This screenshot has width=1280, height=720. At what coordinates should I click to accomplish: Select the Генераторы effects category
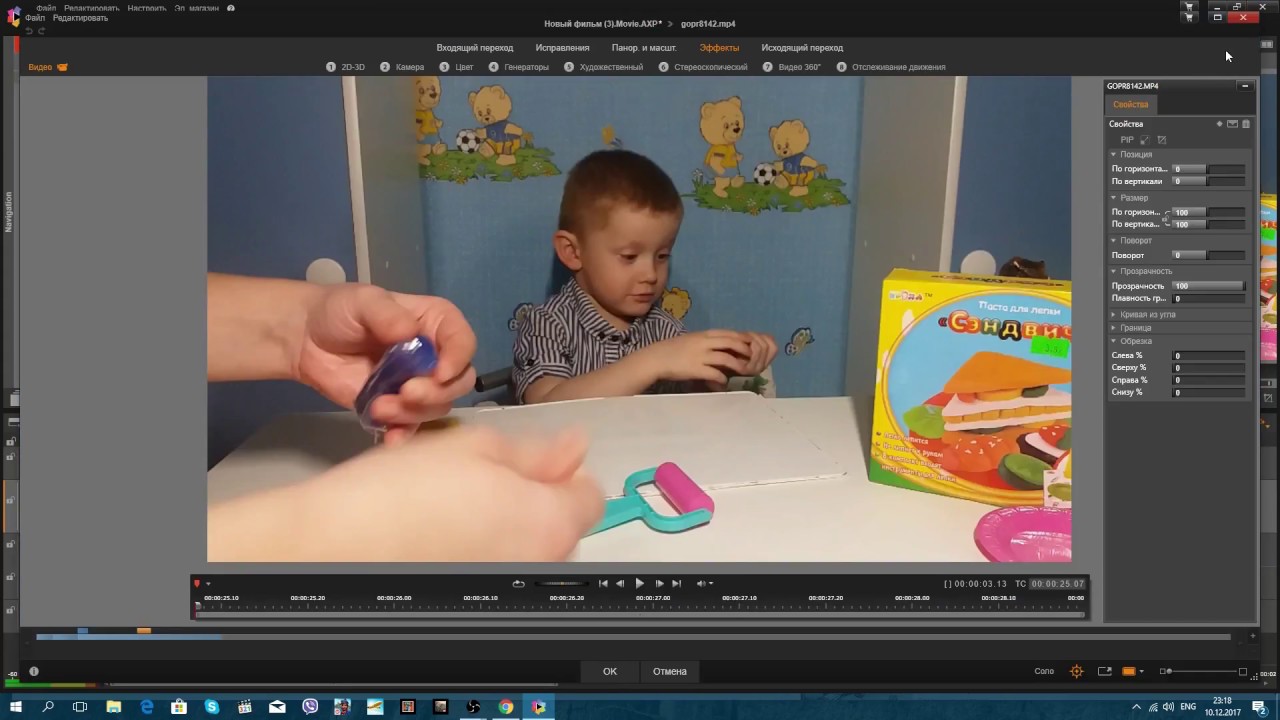pos(519,67)
